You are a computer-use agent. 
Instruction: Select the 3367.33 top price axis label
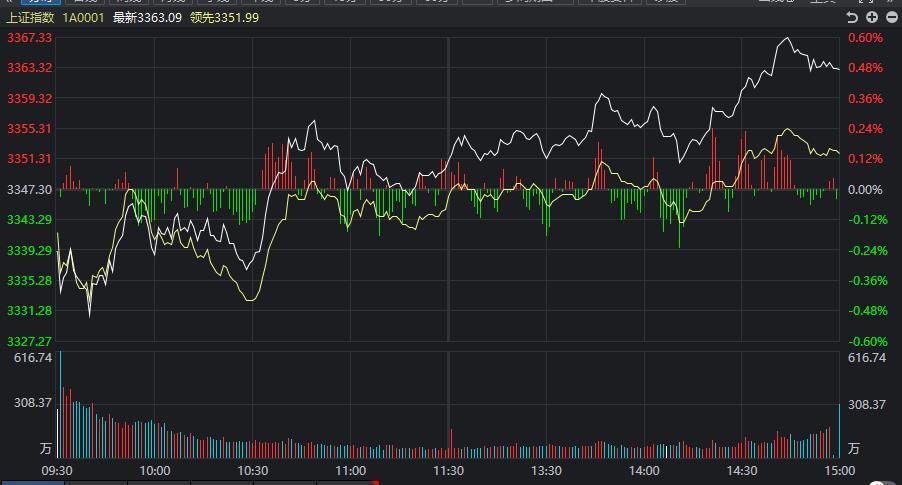coord(29,38)
